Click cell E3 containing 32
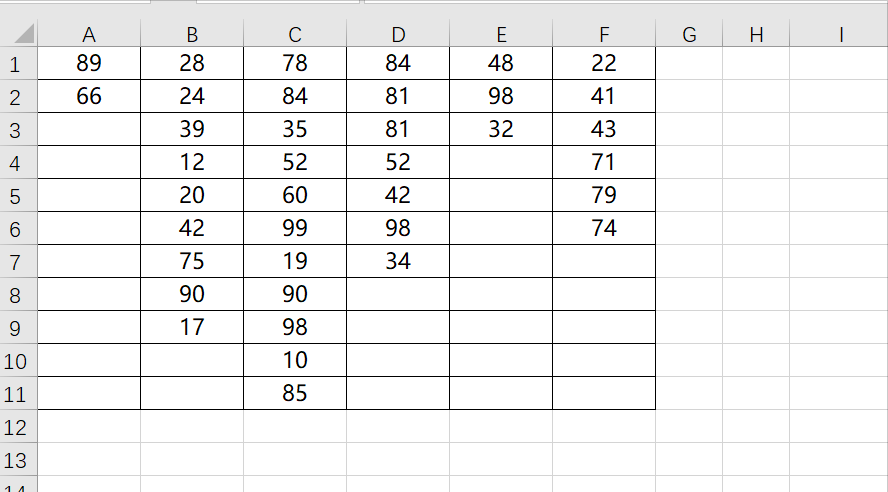This screenshot has height=492, width=888. (x=501, y=129)
